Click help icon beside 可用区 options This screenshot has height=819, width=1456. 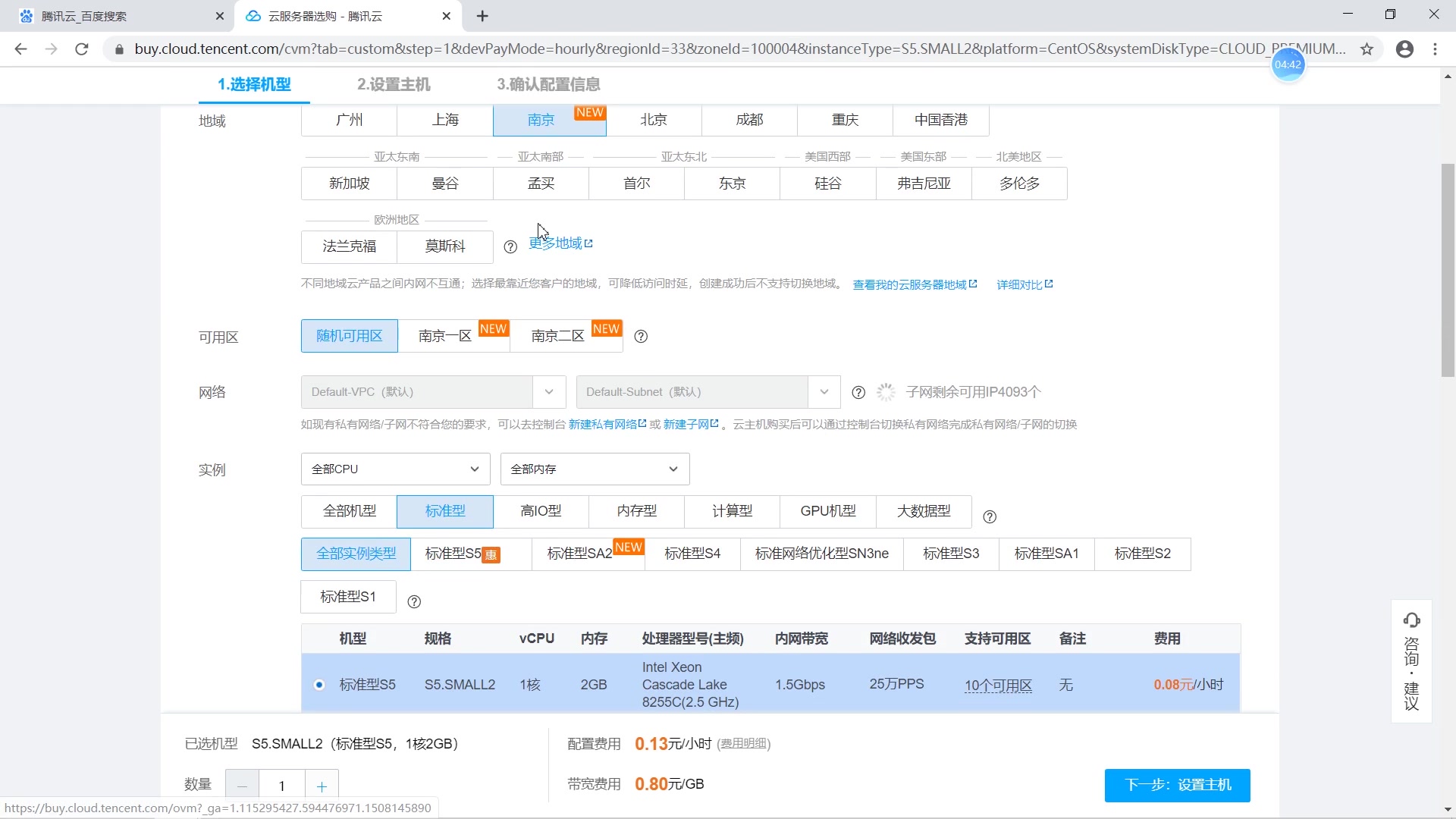[x=641, y=336]
